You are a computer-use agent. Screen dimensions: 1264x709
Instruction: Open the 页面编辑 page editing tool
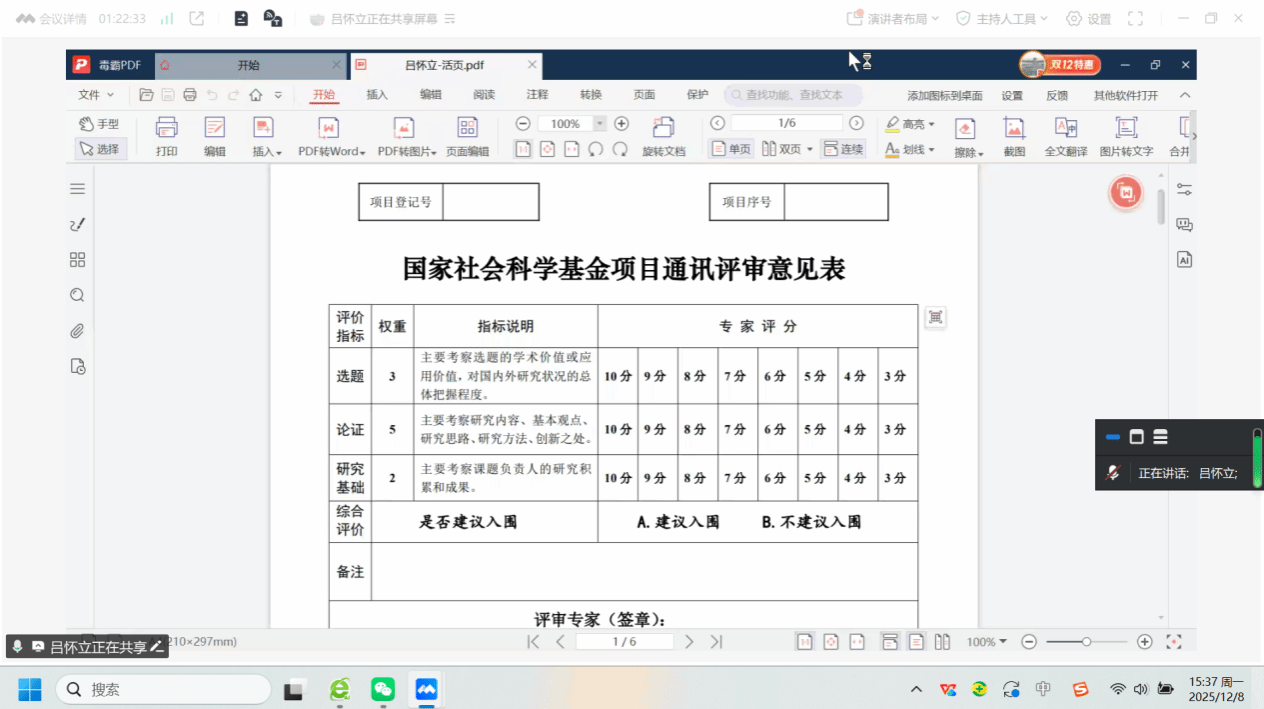(x=467, y=136)
